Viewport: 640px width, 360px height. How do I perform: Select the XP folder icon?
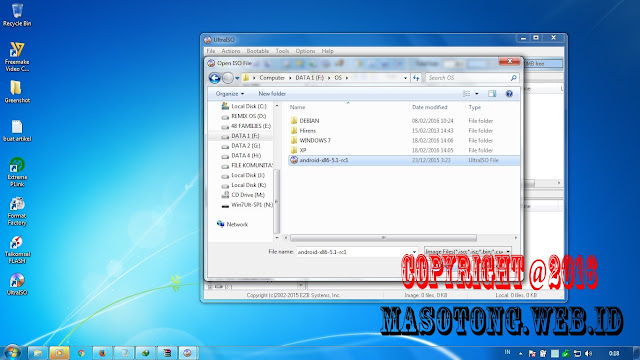(x=294, y=150)
